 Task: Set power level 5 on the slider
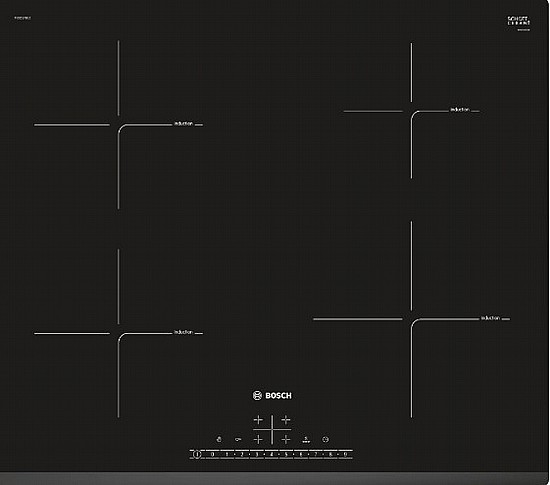[286, 454]
